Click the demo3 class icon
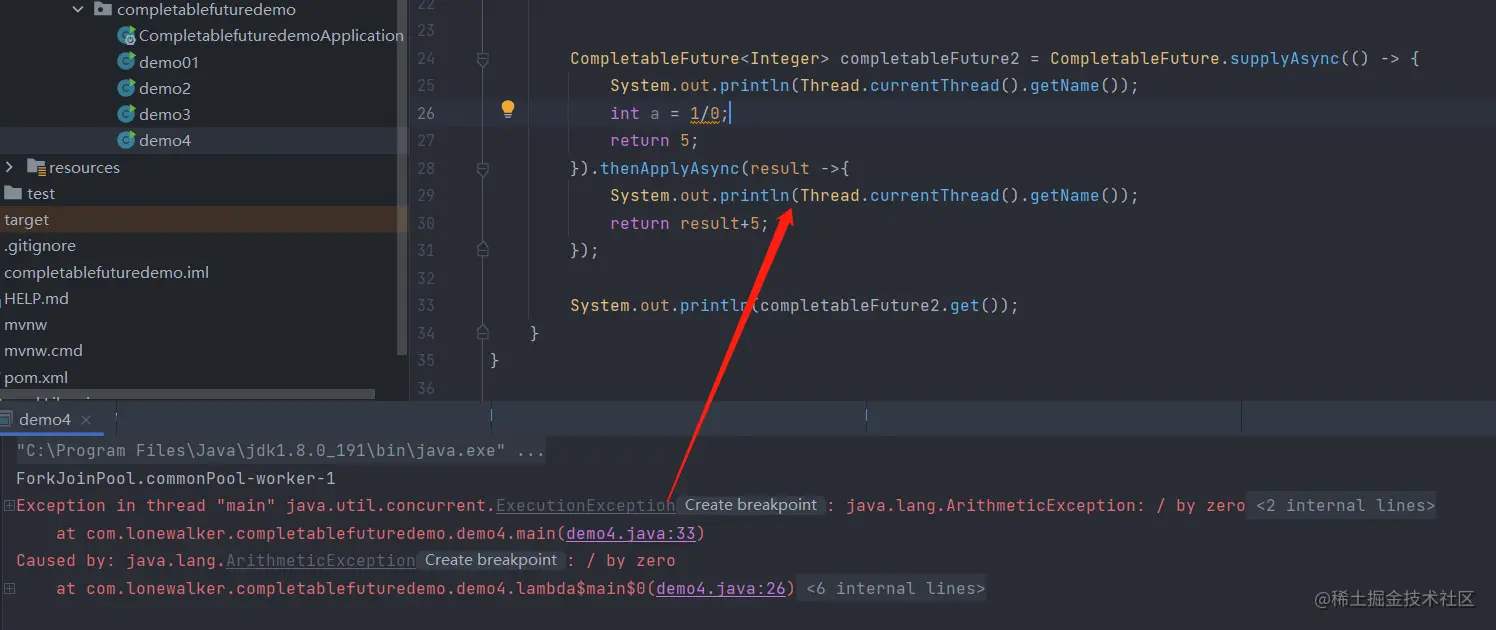This screenshot has width=1496, height=630. coord(126,114)
